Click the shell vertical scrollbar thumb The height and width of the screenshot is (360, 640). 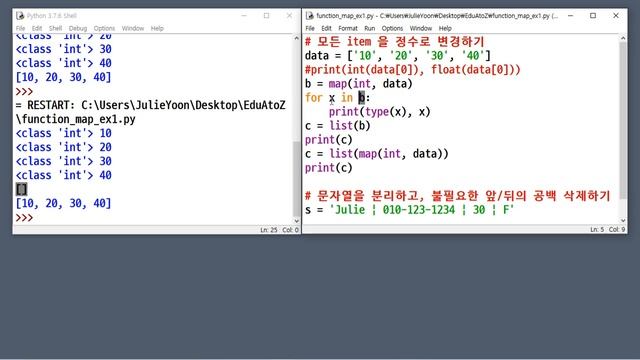click(297, 179)
